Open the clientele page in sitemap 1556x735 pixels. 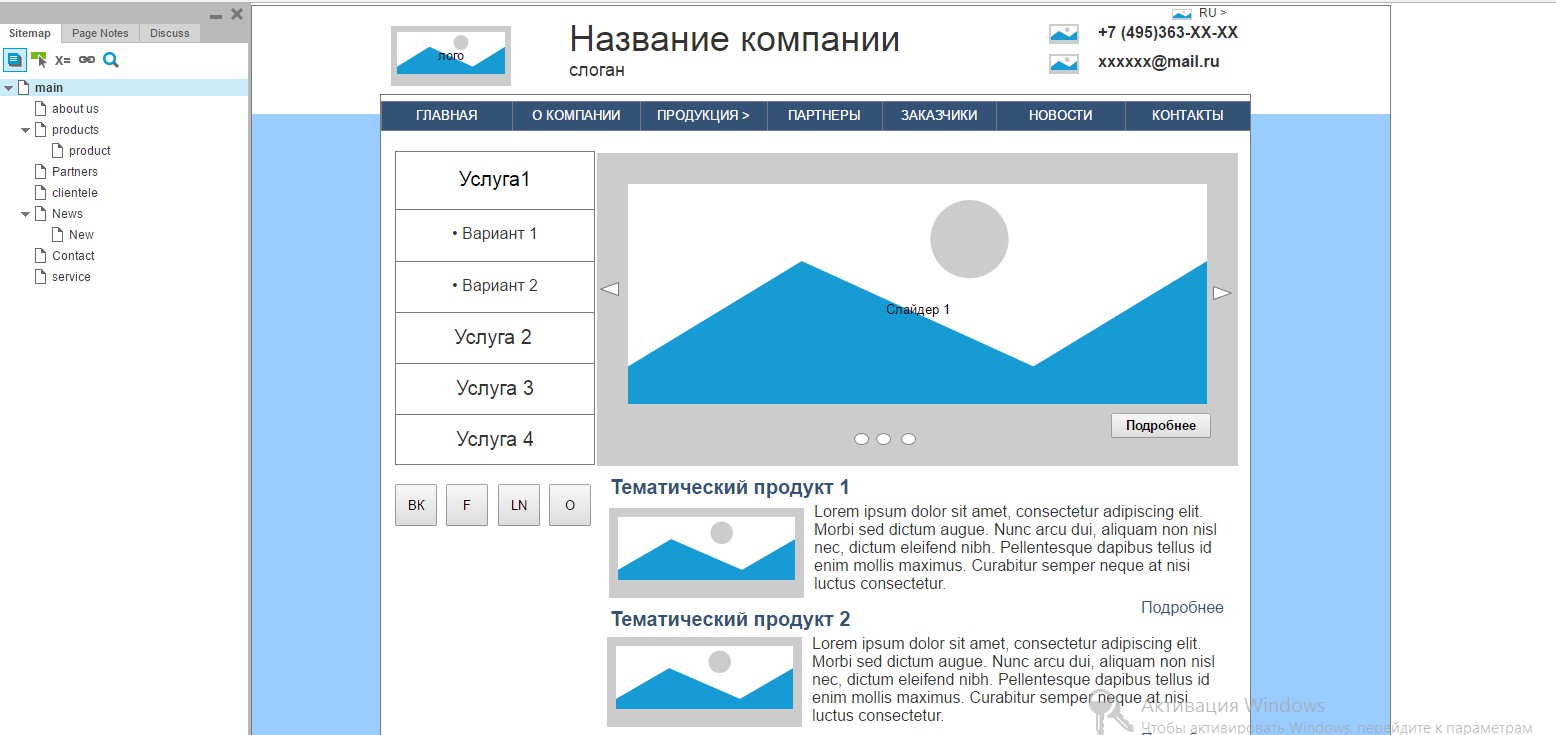tap(75, 193)
